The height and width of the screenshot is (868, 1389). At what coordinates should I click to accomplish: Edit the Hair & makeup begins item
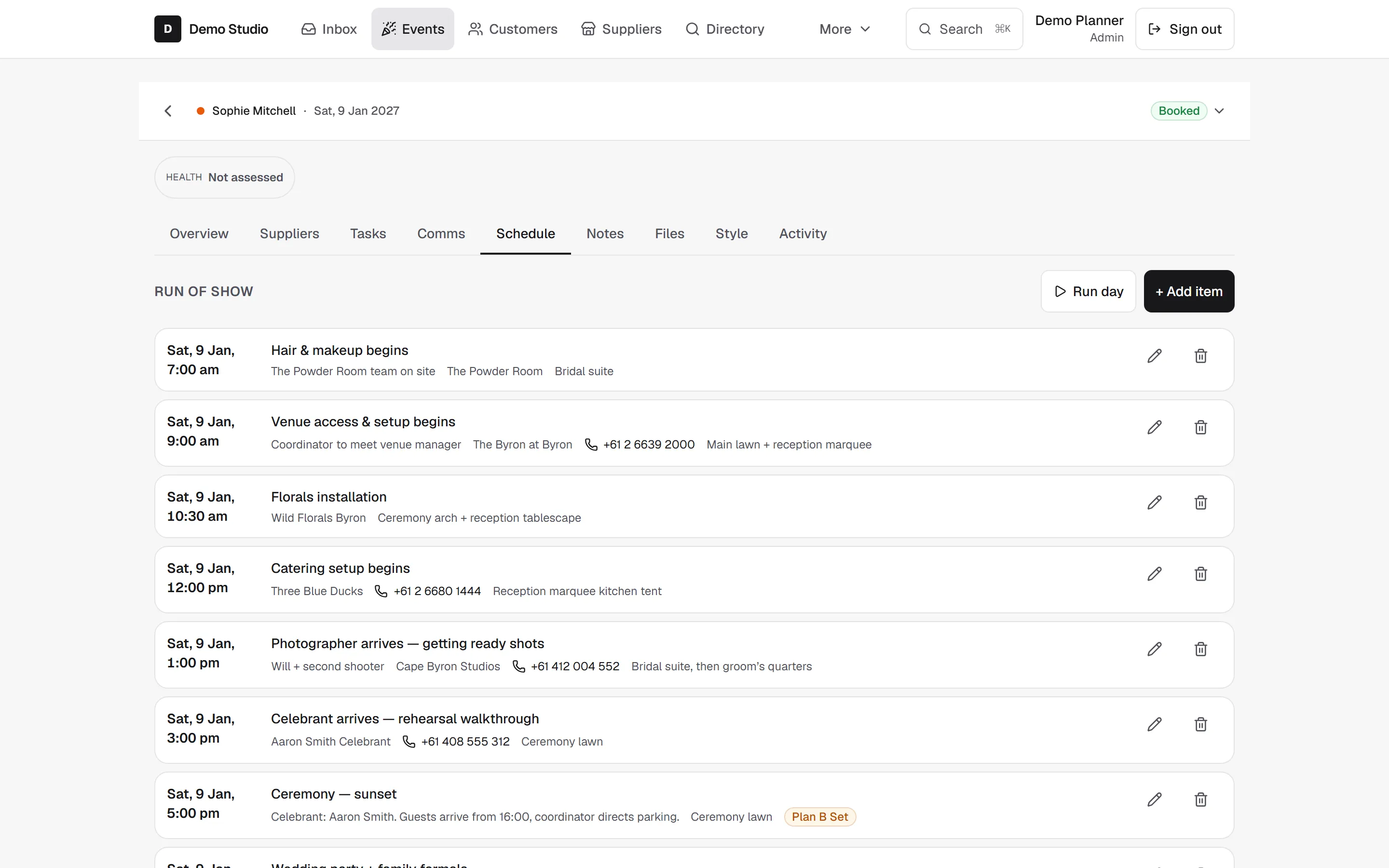pyautogui.click(x=1154, y=356)
